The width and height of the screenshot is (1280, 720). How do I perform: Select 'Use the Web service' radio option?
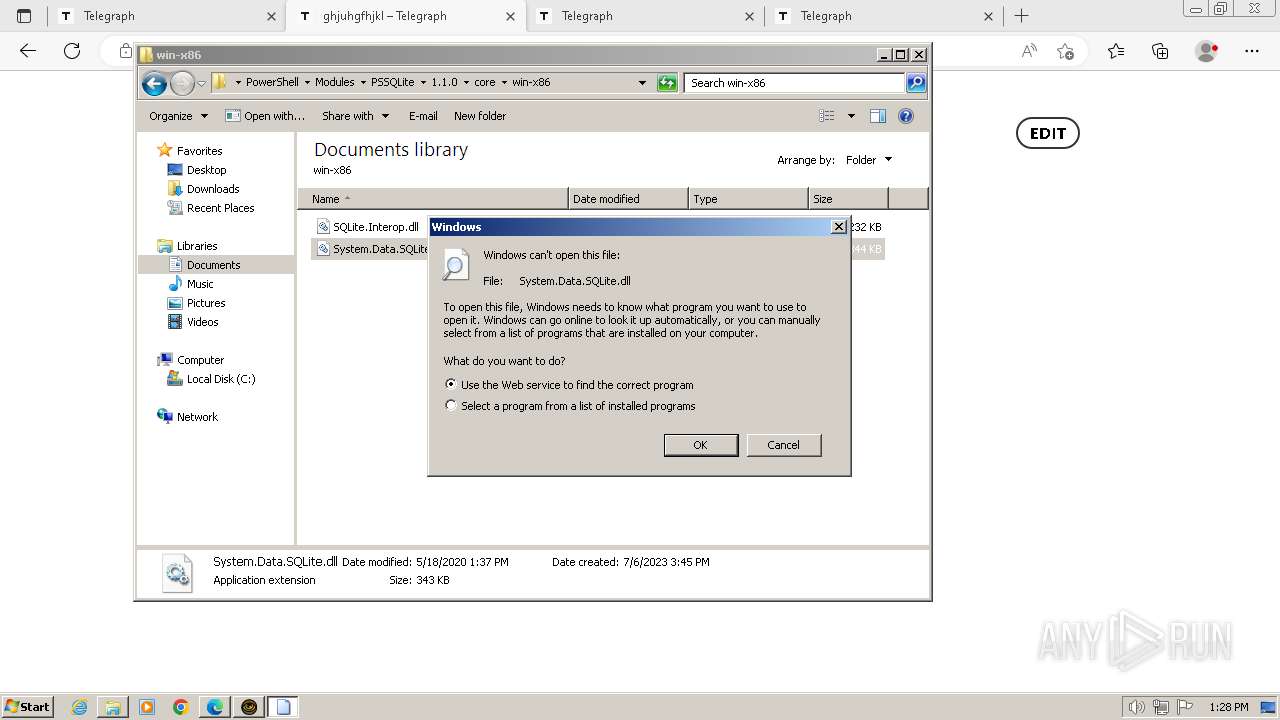click(451, 384)
